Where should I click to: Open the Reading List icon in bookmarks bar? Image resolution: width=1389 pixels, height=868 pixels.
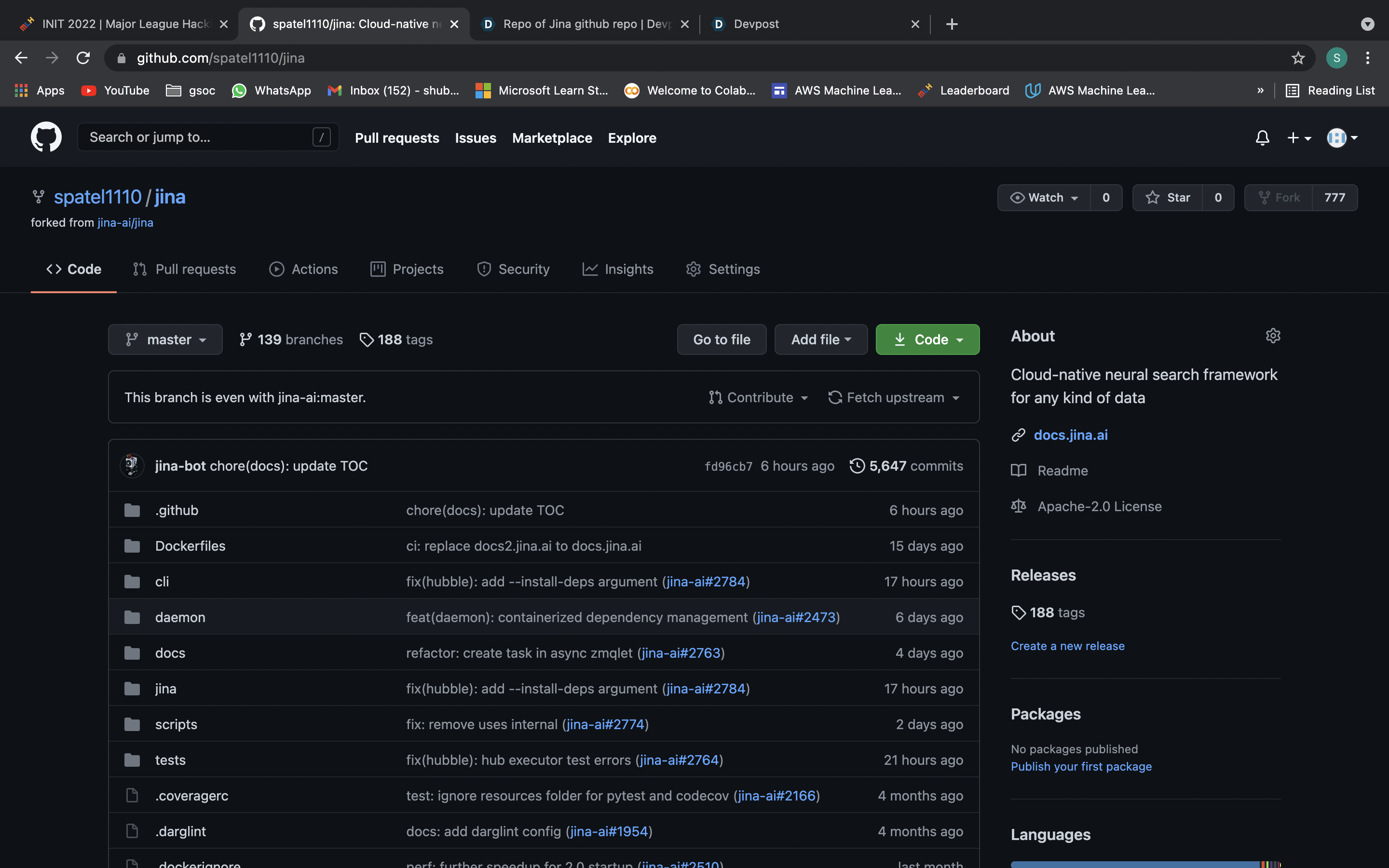(x=1292, y=91)
